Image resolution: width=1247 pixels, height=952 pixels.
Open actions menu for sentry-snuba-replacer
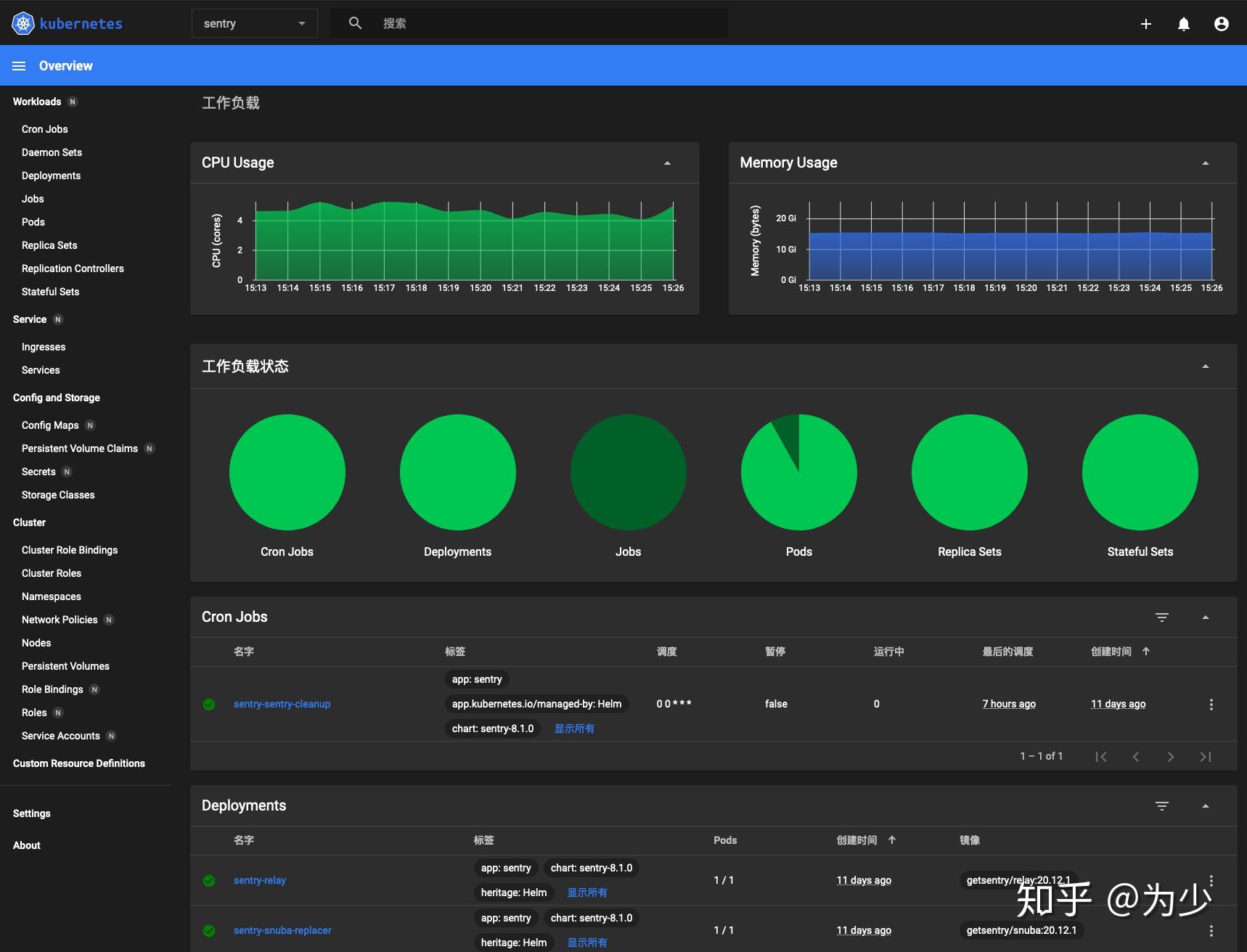[1211, 931]
